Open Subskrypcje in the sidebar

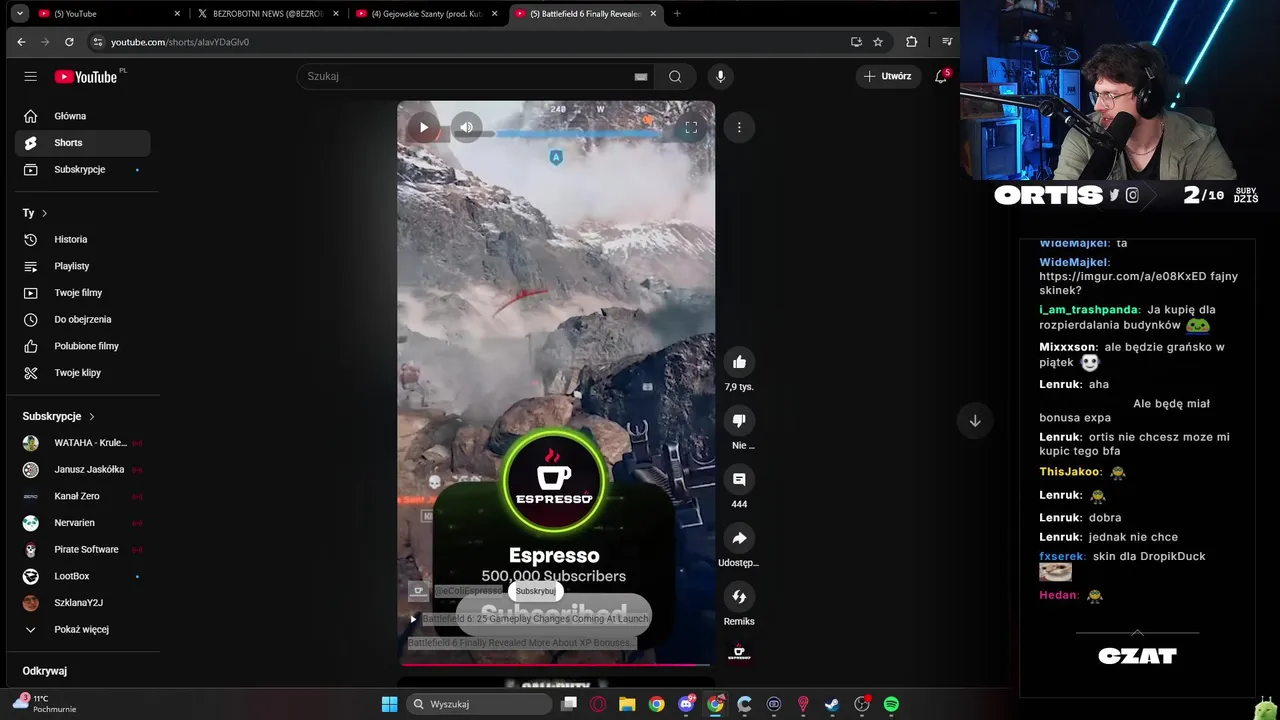pyautogui.click(x=82, y=169)
